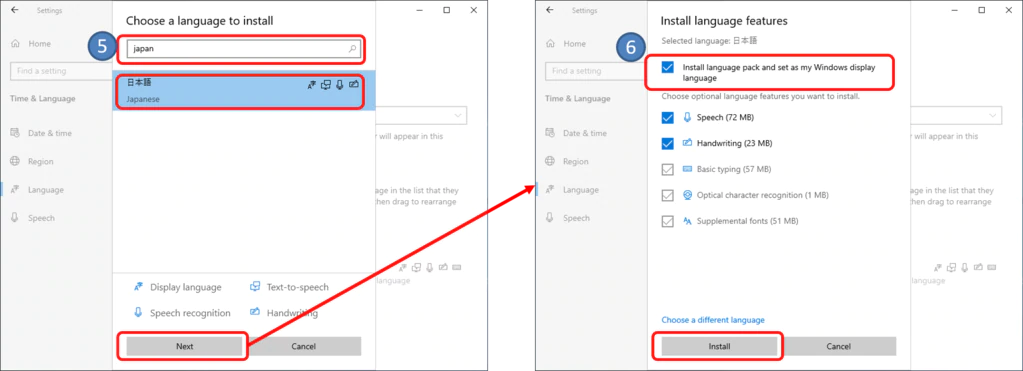Click the magnifier icon in language search box
The image size is (1023, 371).
(x=352, y=49)
